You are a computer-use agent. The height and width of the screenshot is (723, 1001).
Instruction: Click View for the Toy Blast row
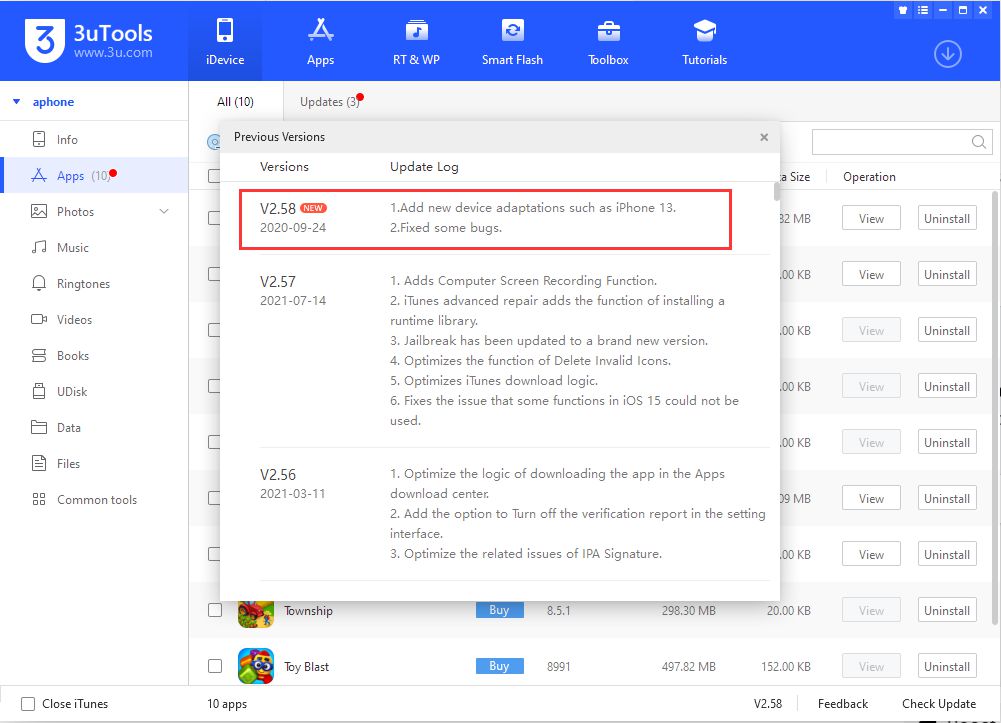coord(871,666)
